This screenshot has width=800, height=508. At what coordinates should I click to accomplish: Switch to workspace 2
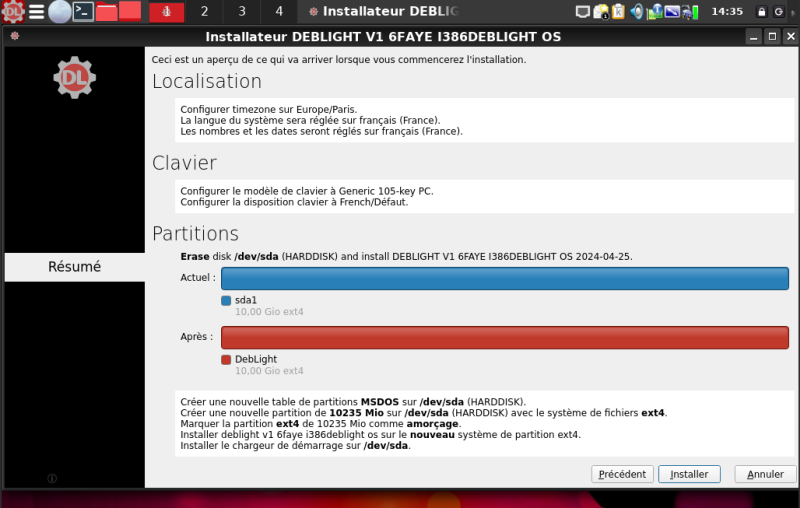click(x=204, y=12)
